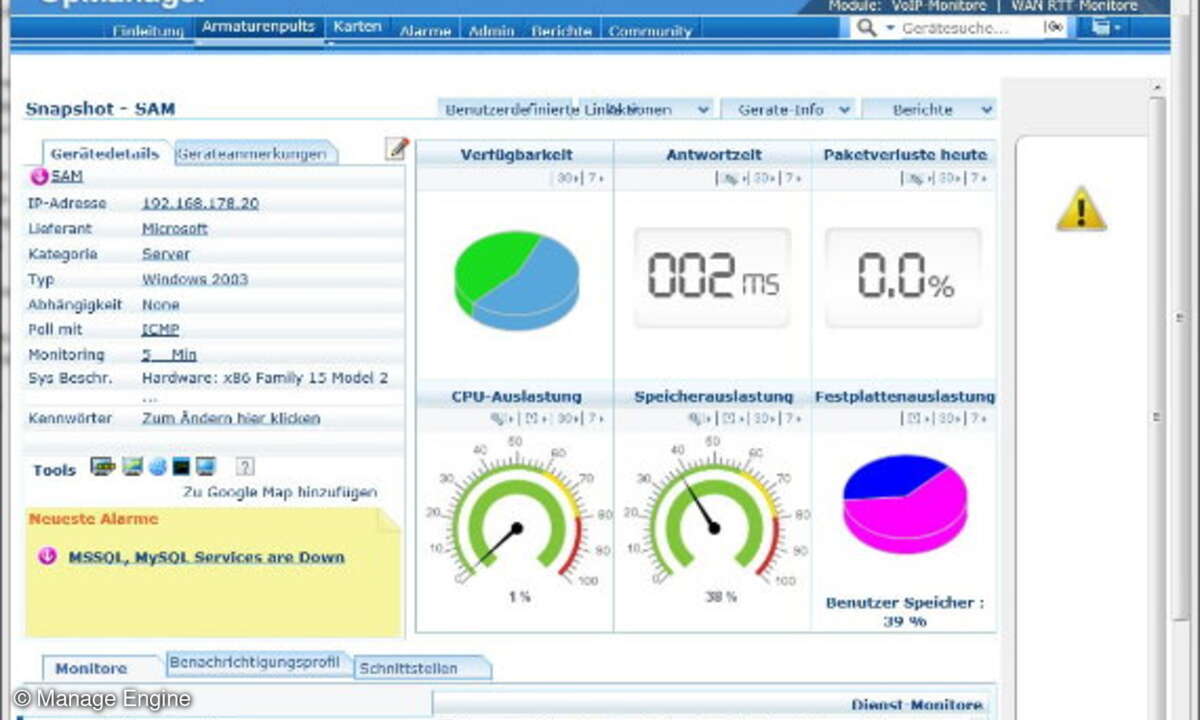Click Zum Ändern hier klicken password link
This screenshot has width=1200, height=720.
tap(231, 418)
